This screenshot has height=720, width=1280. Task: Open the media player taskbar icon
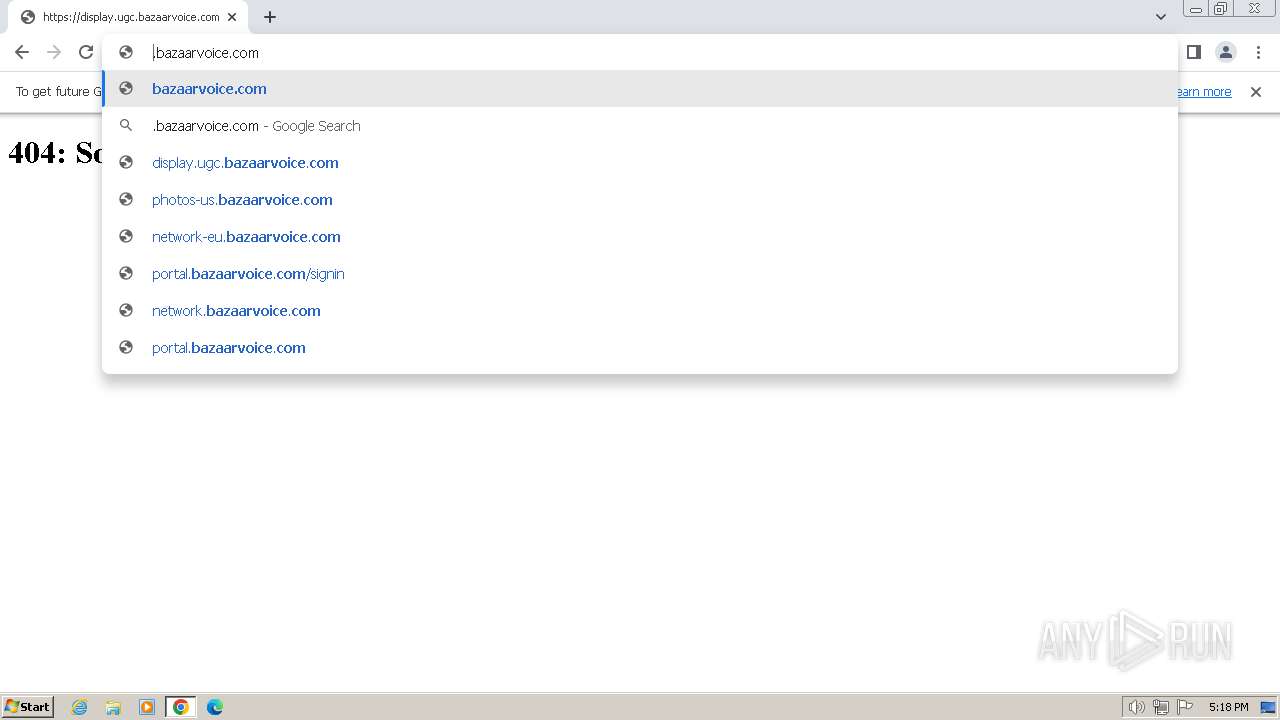point(147,707)
